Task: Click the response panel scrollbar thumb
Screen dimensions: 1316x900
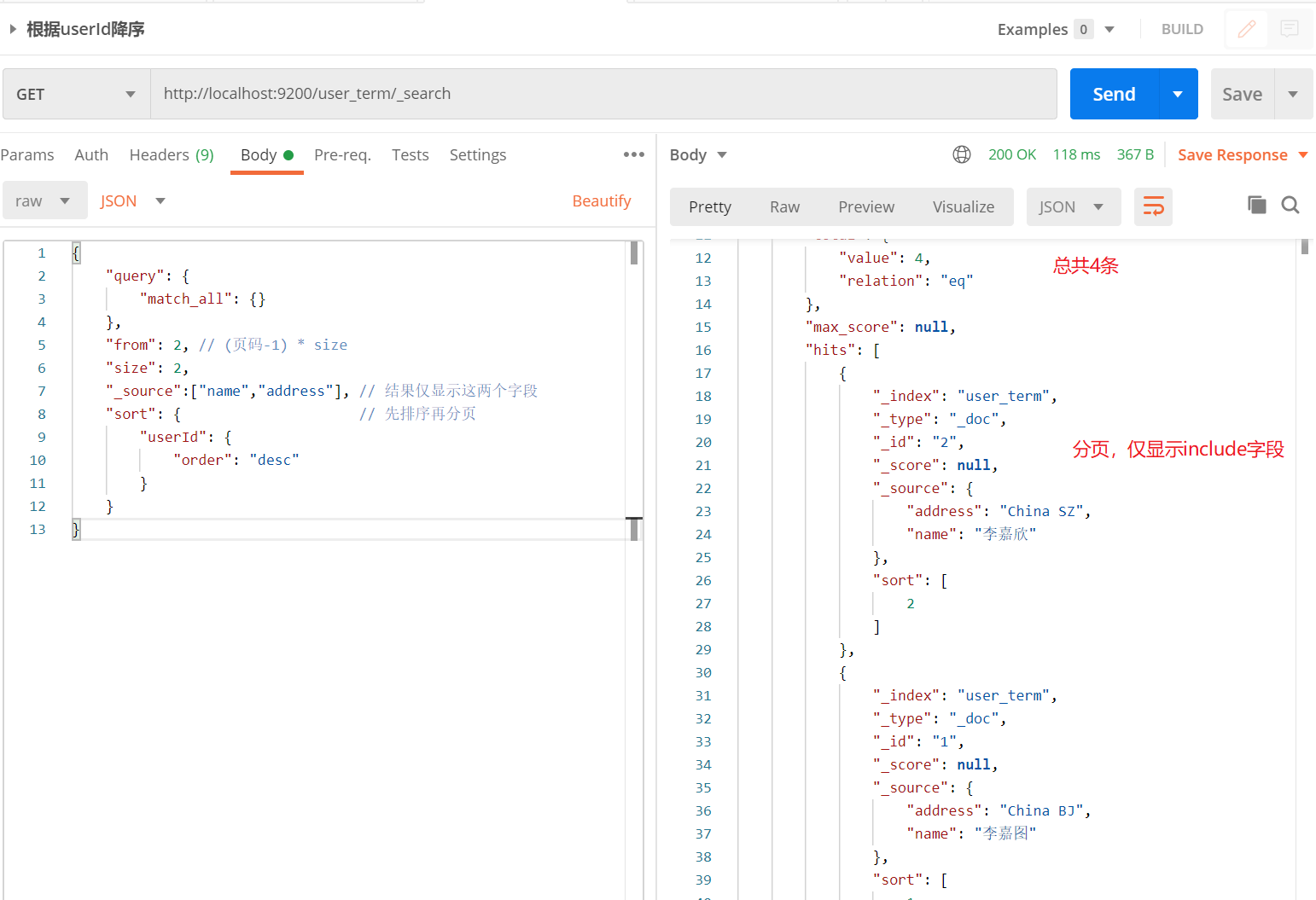Action: click(1305, 247)
